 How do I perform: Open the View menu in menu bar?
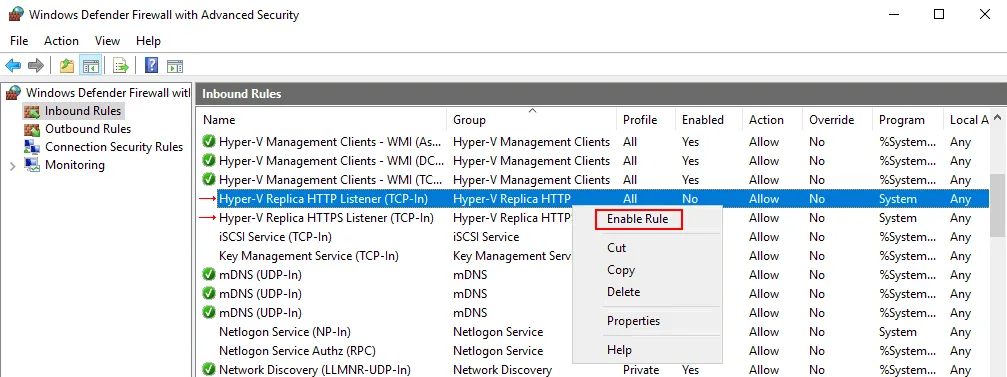pos(107,40)
